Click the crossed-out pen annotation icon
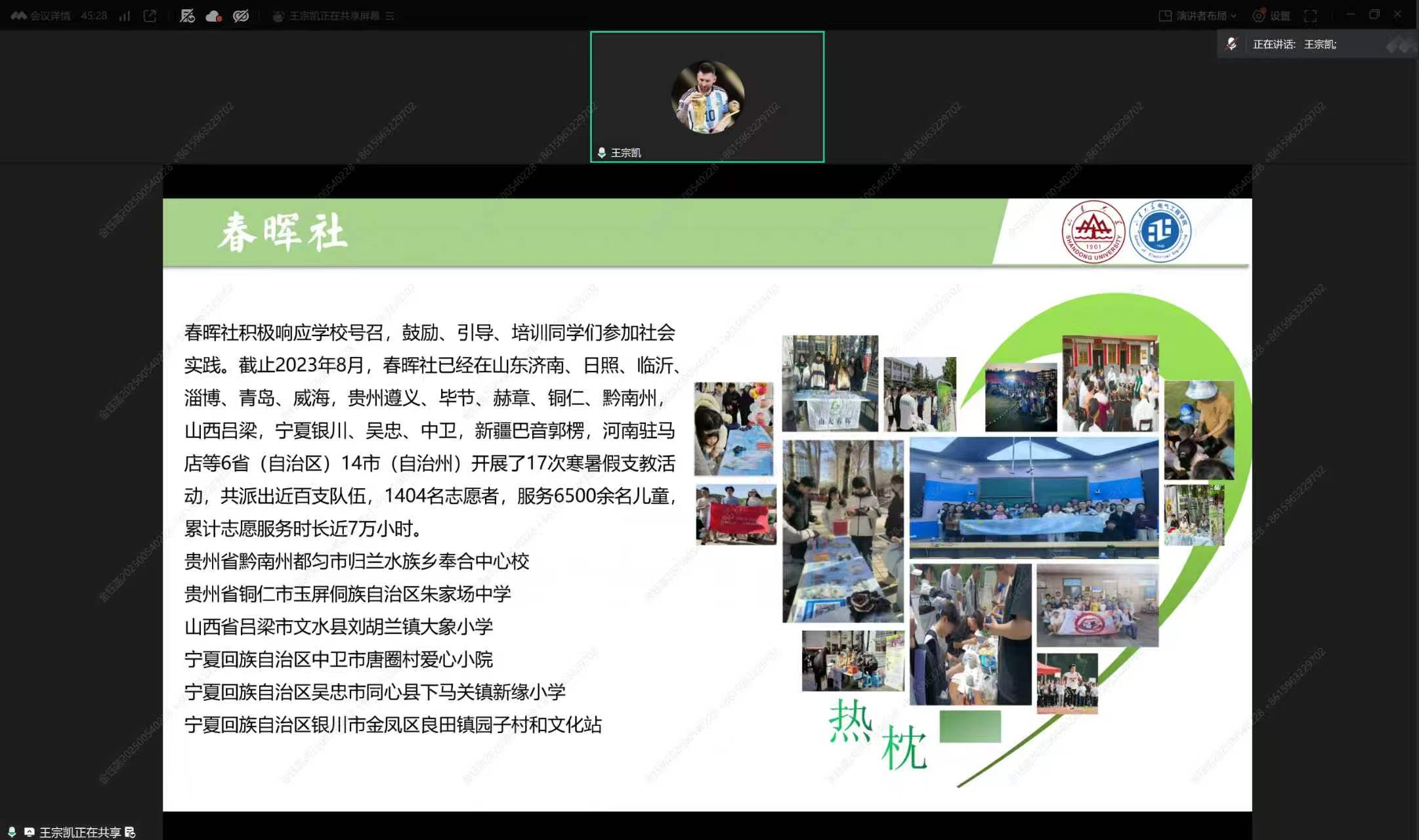This screenshot has width=1419, height=840. pos(187,16)
